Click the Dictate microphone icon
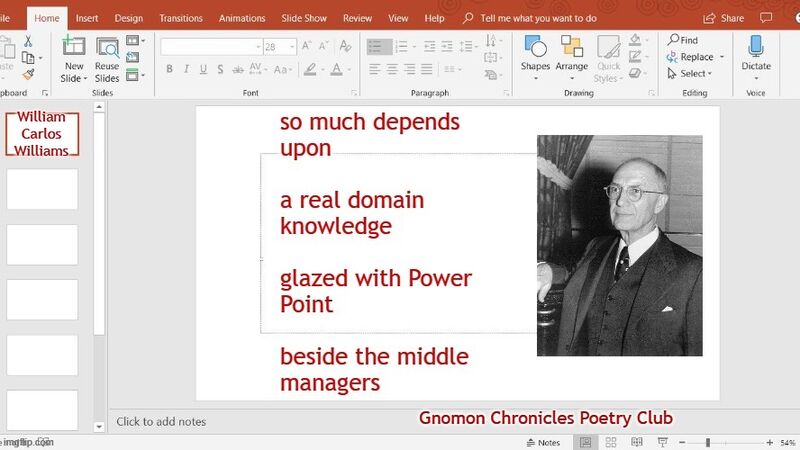This screenshot has width=800, height=450. click(x=756, y=46)
